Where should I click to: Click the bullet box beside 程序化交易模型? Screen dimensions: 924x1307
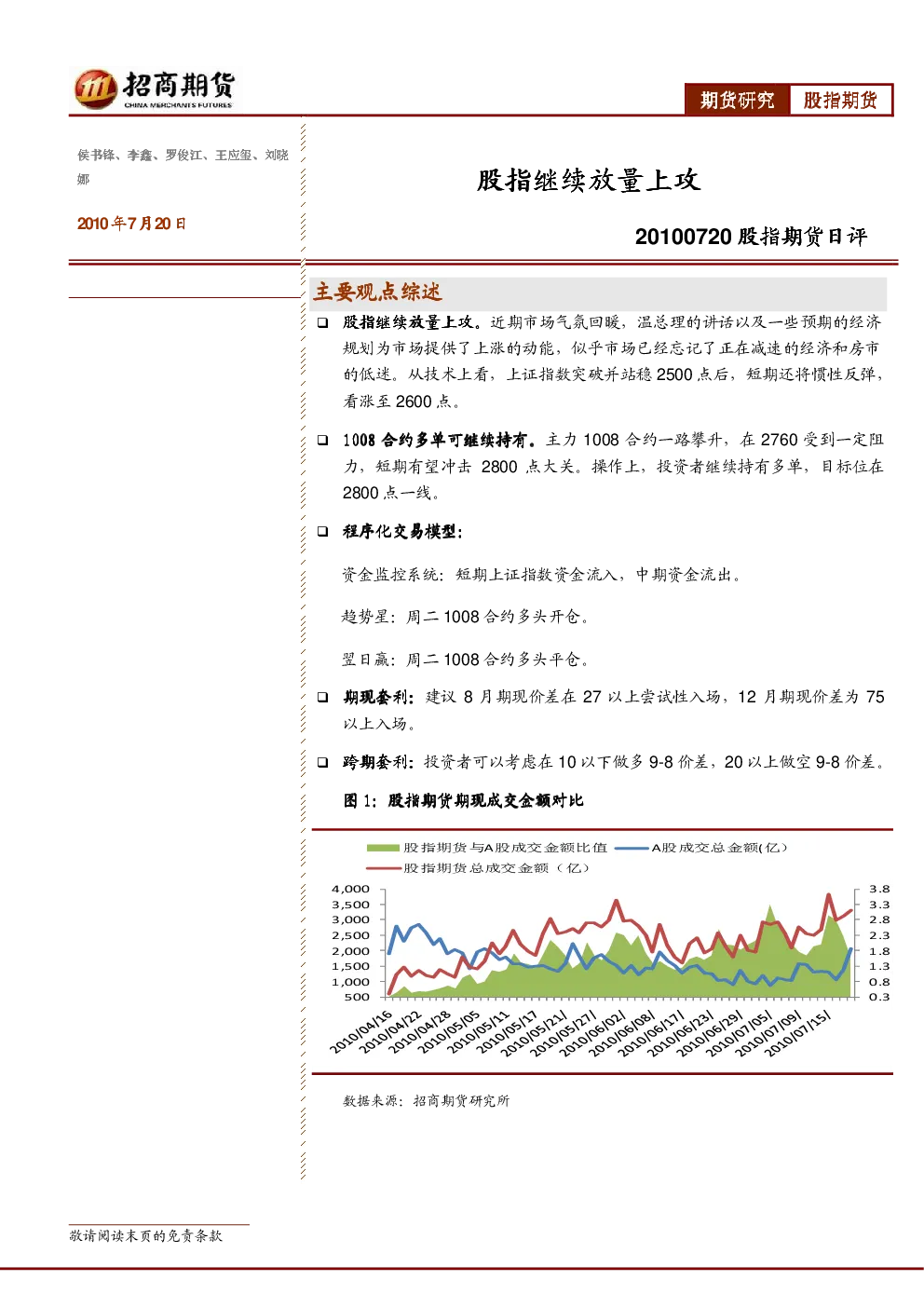click(x=321, y=531)
